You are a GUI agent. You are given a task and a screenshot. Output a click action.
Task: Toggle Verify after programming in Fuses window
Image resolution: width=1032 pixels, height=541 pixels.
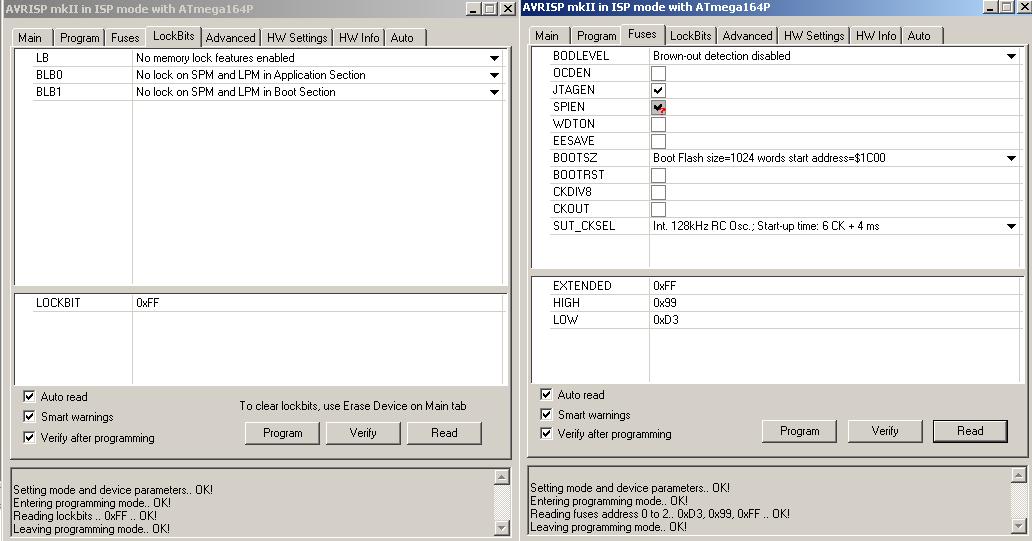coord(546,433)
